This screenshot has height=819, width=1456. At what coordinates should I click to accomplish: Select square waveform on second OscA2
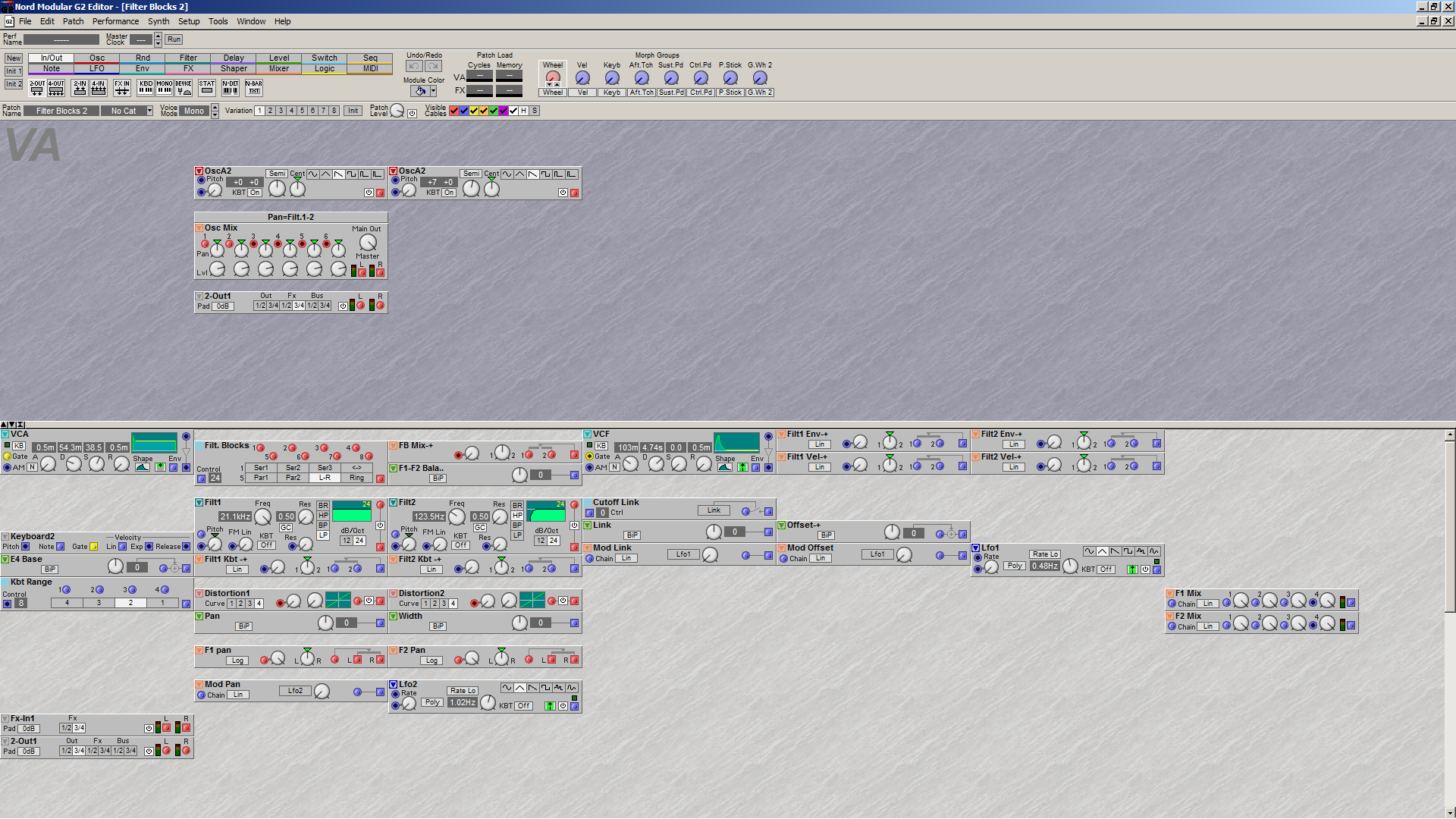click(x=546, y=174)
